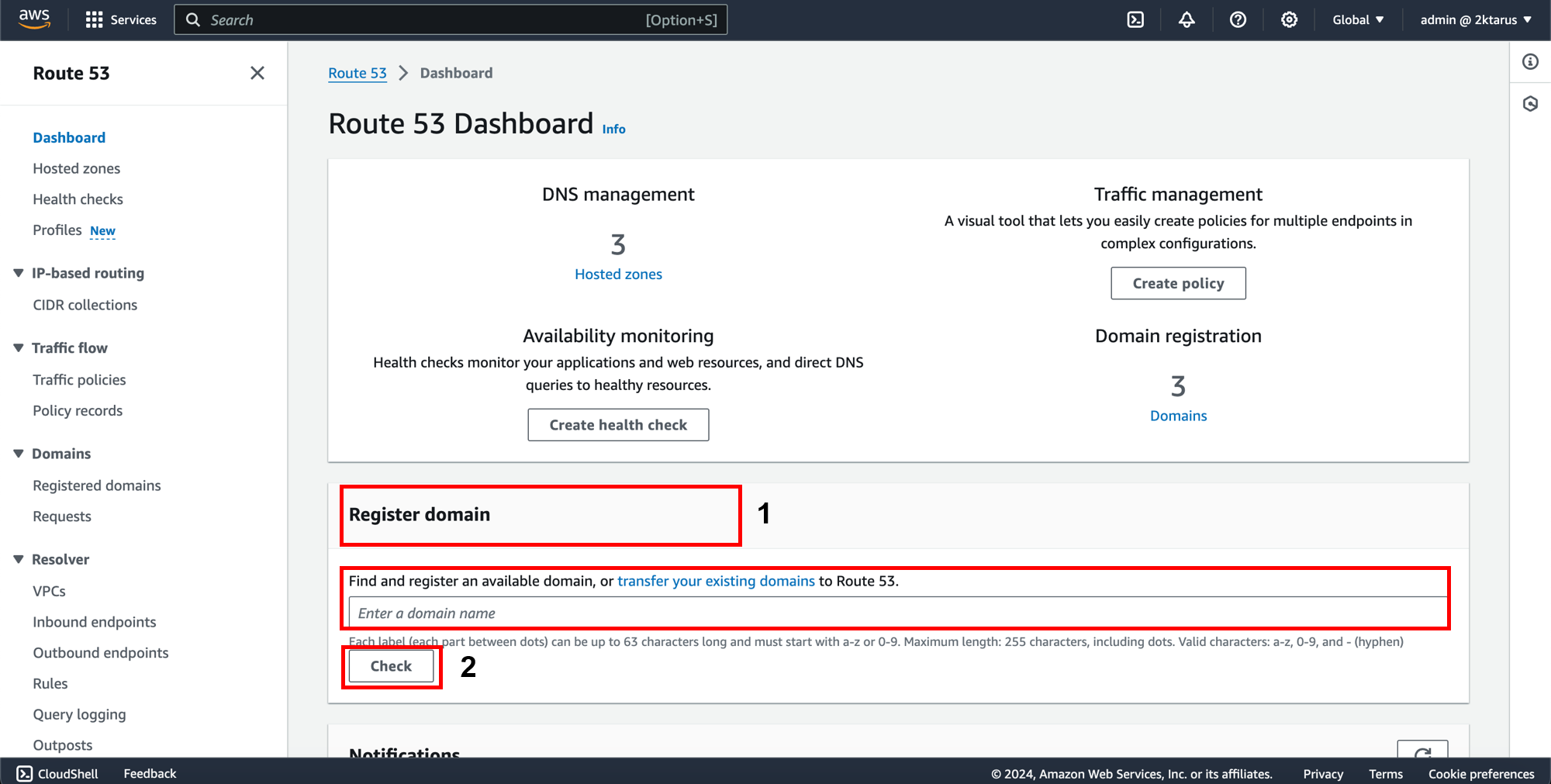Open CIDR collections

pos(85,305)
